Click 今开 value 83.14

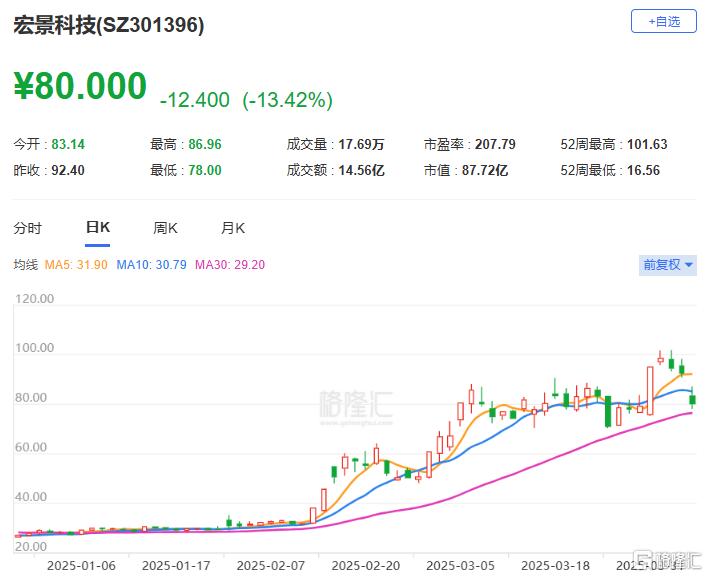pyautogui.click(x=68, y=144)
